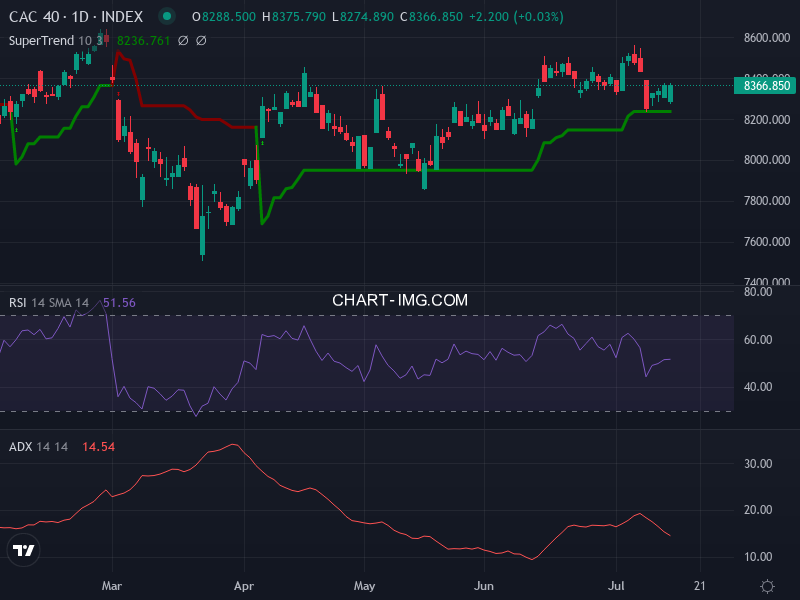The width and height of the screenshot is (800, 600).
Task: Click the RSI value 51.56
Action: point(119,303)
